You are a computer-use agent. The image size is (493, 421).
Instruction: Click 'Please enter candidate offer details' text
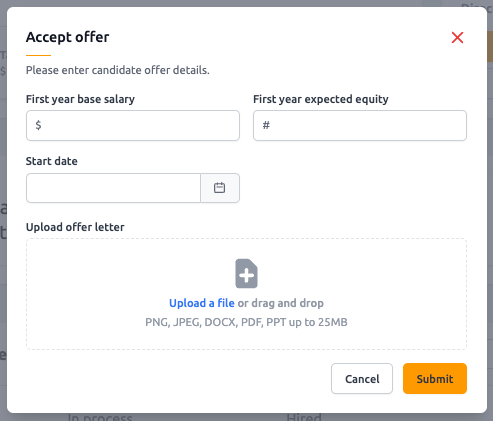tap(118, 70)
